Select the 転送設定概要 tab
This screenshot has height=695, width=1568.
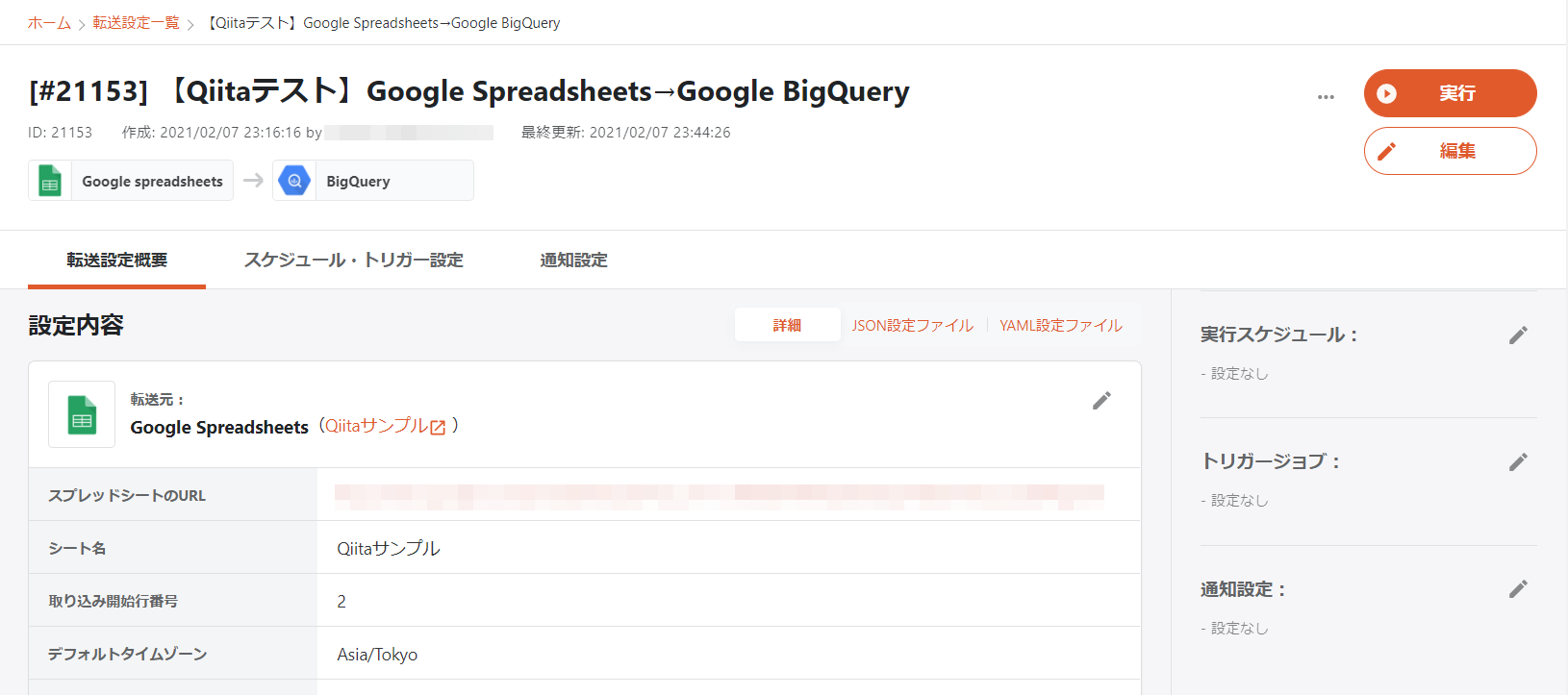[116, 260]
